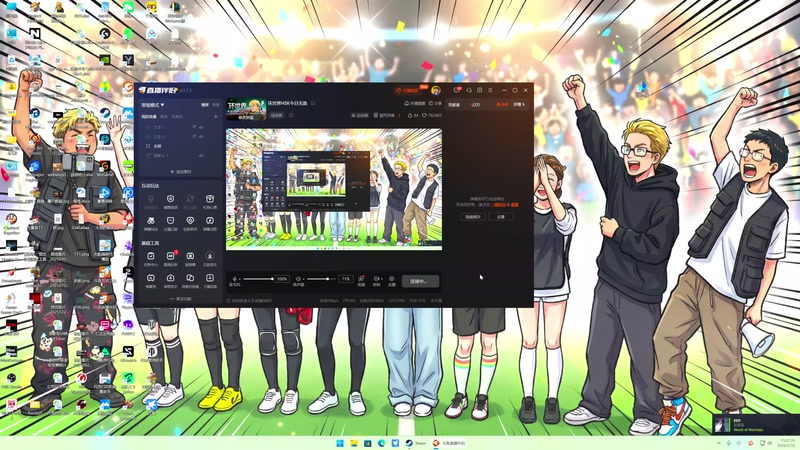The image size is (800, 450).
Task: Open the orange streamer data button marked New
Action: [410, 91]
